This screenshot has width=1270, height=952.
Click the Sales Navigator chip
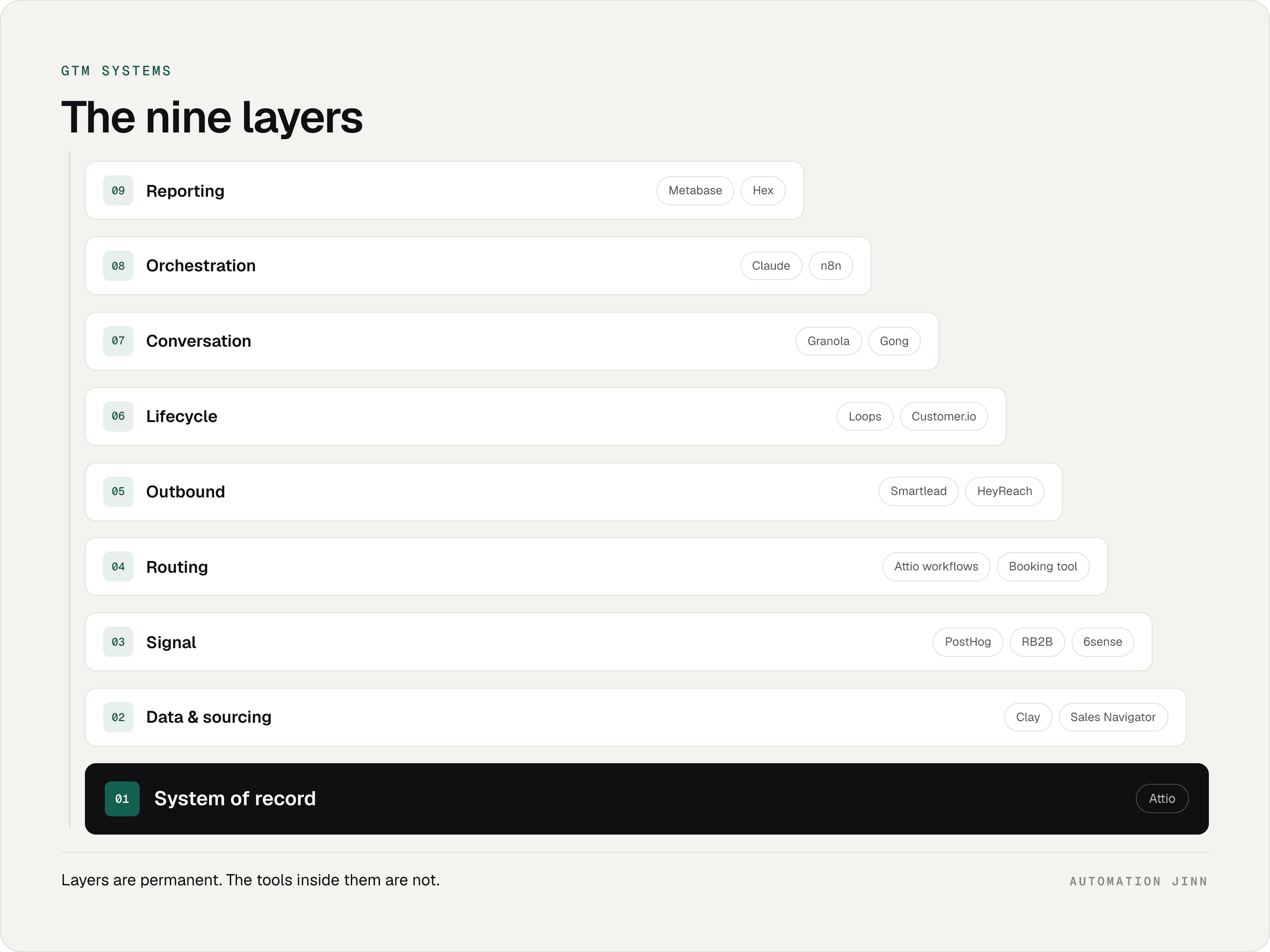click(1113, 717)
